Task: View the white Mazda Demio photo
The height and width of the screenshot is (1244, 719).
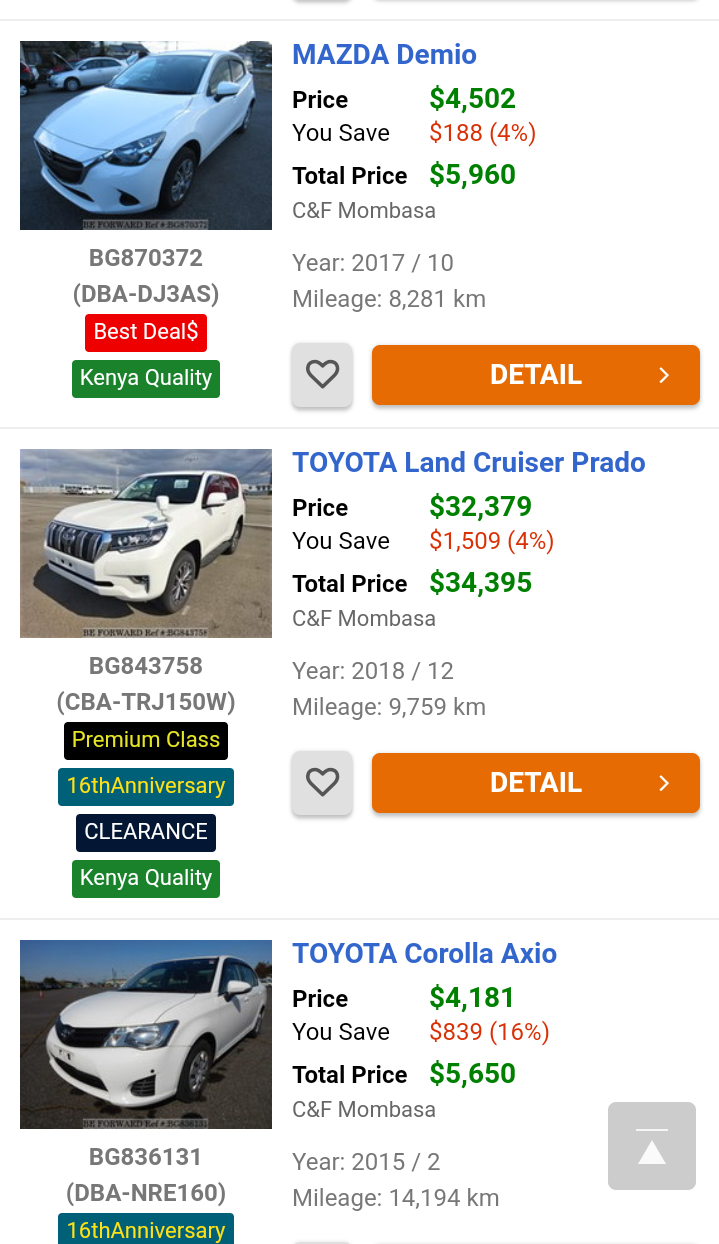Action: pyautogui.click(x=146, y=136)
